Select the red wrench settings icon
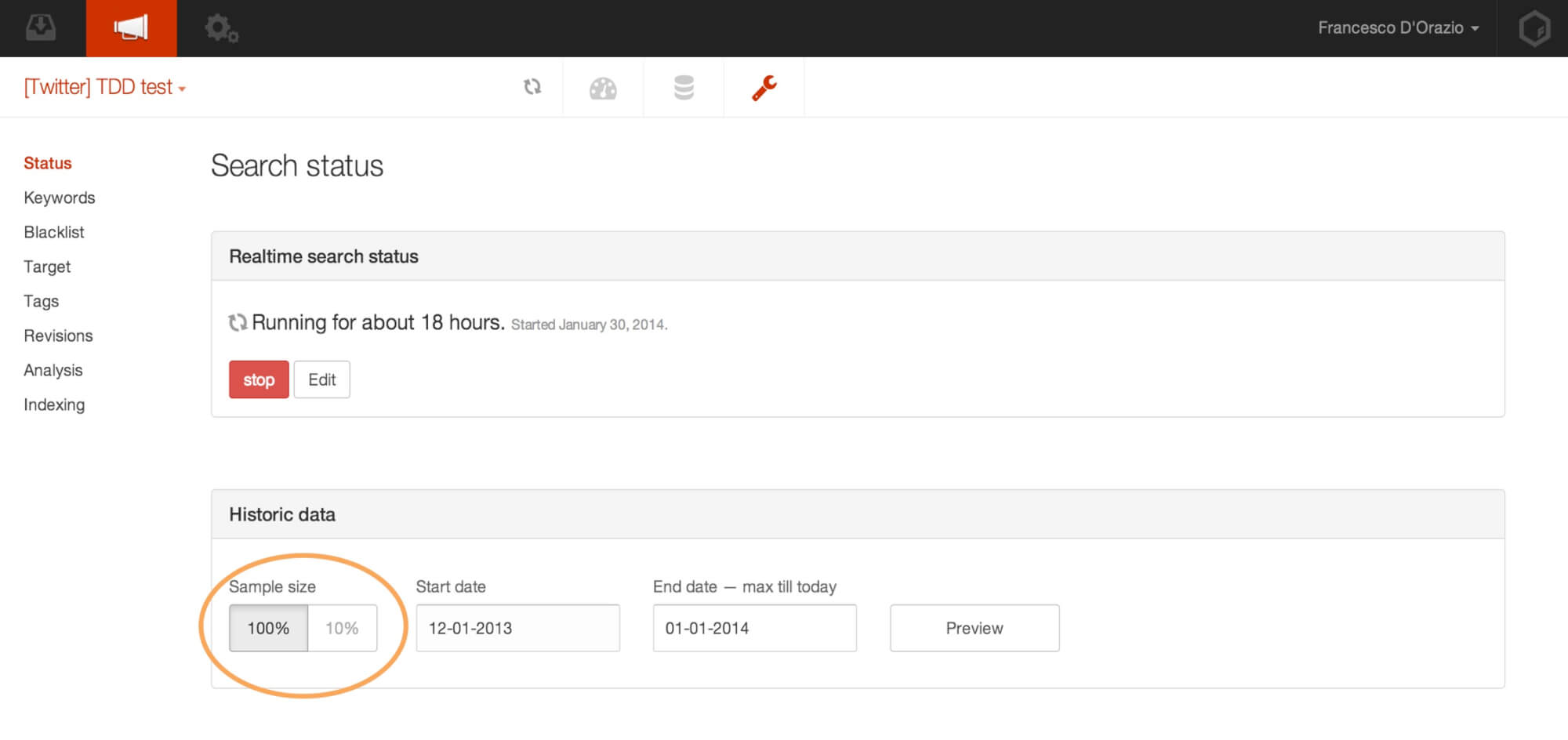Screen dimensions: 1568x740 (x=764, y=88)
